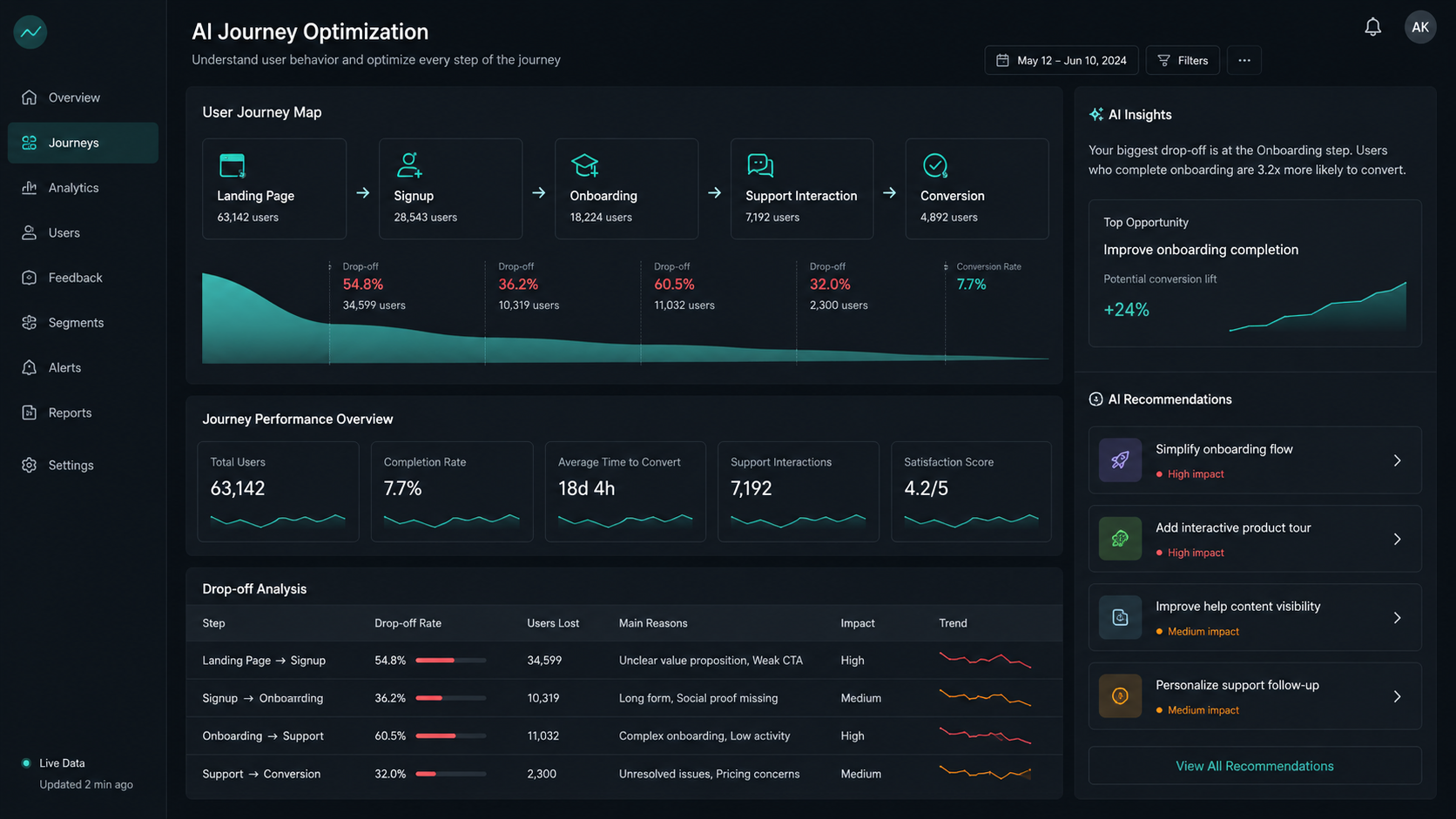Screen dimensions: 1456x819
Task: Click the Analytics chart icon in sidebar
Action: (x=30, y=187)
